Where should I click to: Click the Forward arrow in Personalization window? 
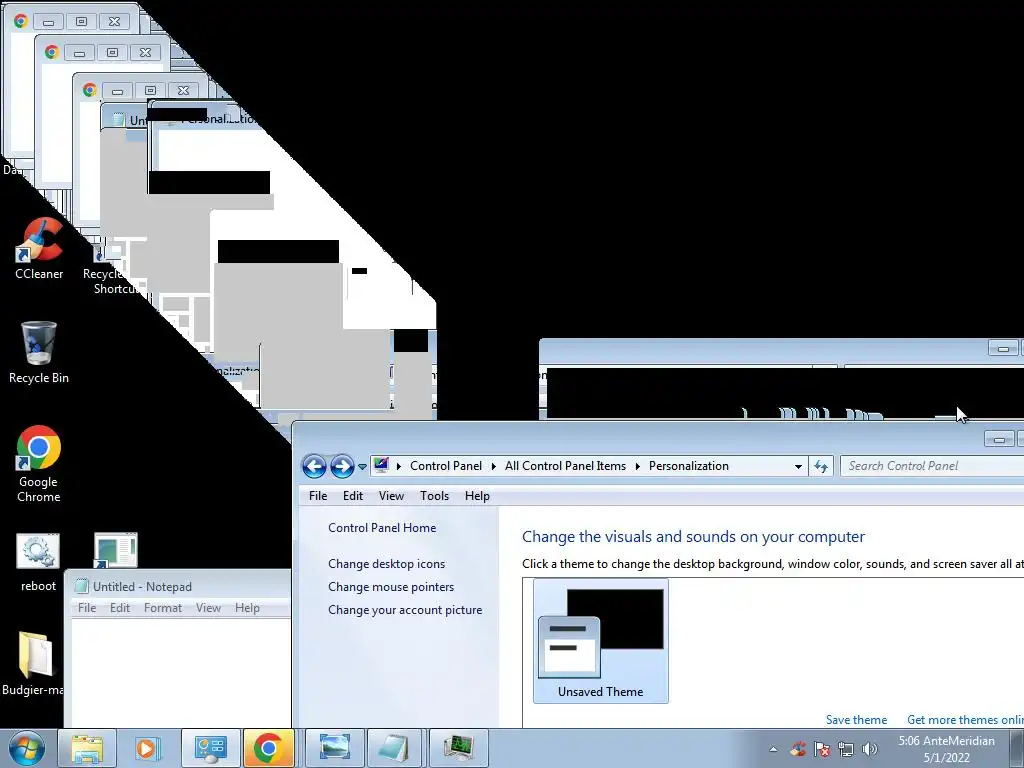[342, 466]
